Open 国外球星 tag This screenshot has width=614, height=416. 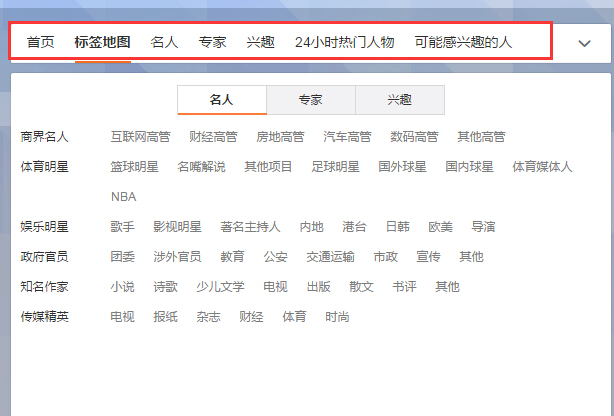(403, 167)
